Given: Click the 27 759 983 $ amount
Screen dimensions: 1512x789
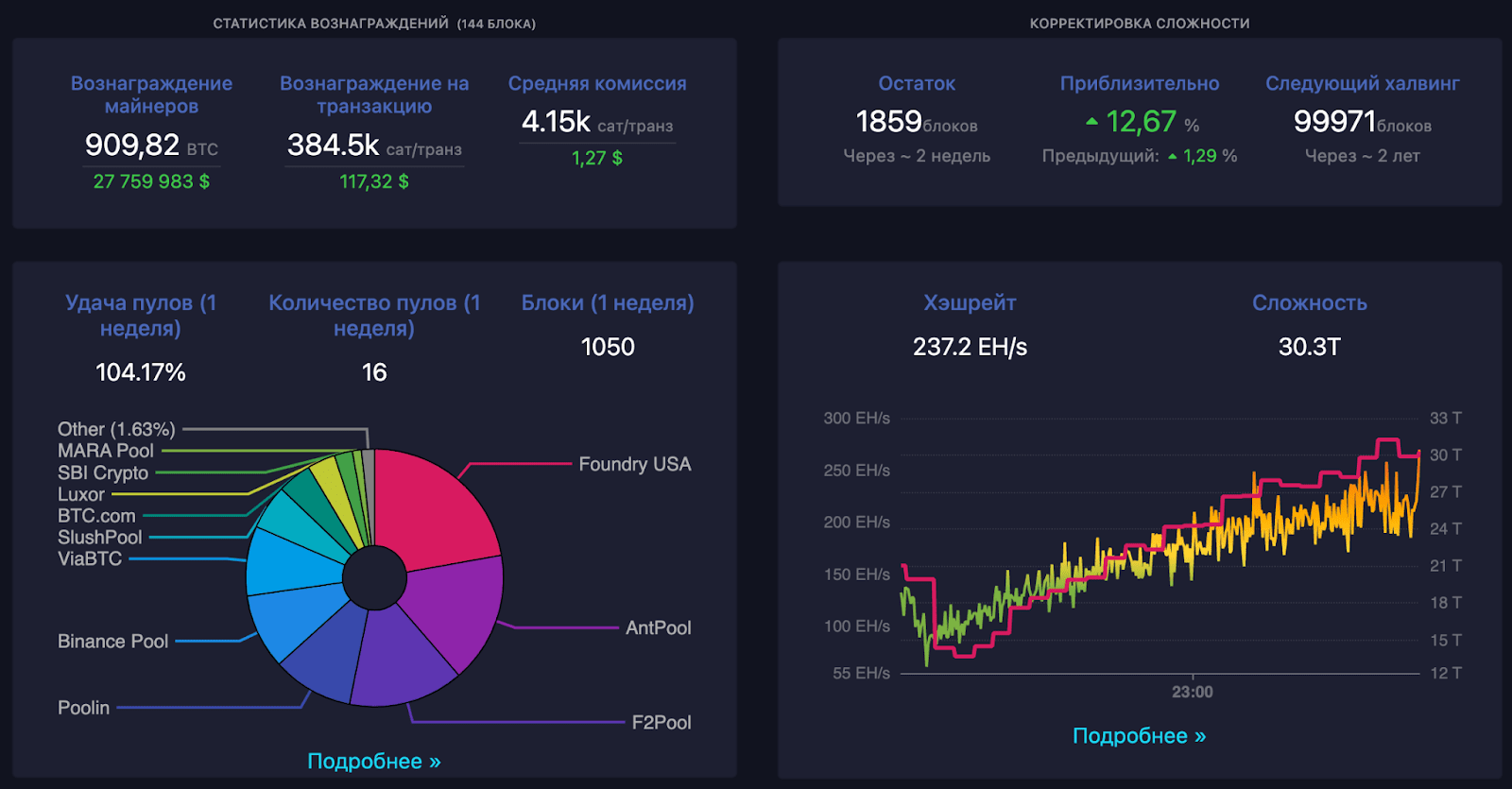Looking at the screenshot, I should pyautogui.click(x=151, y=181).
